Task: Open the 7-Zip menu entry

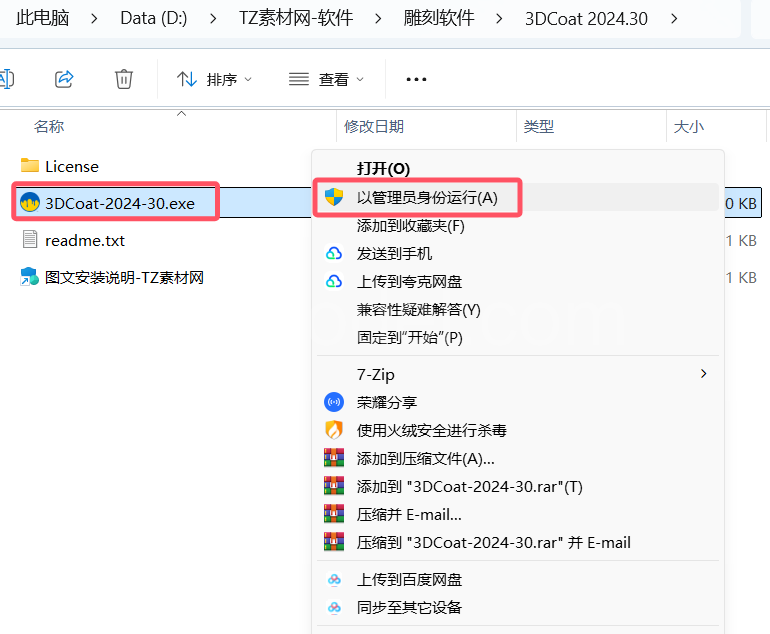Action: [518, 374]
